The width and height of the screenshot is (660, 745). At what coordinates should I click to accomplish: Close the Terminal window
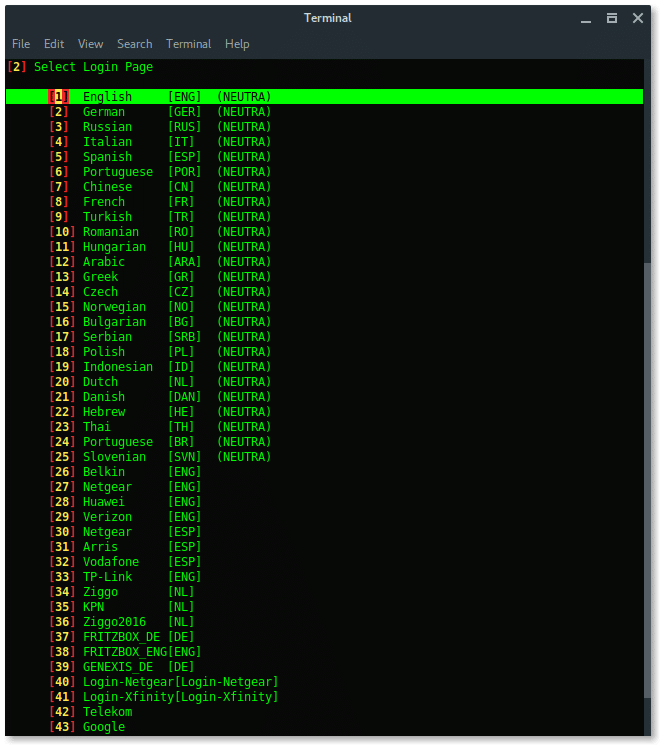638,18
